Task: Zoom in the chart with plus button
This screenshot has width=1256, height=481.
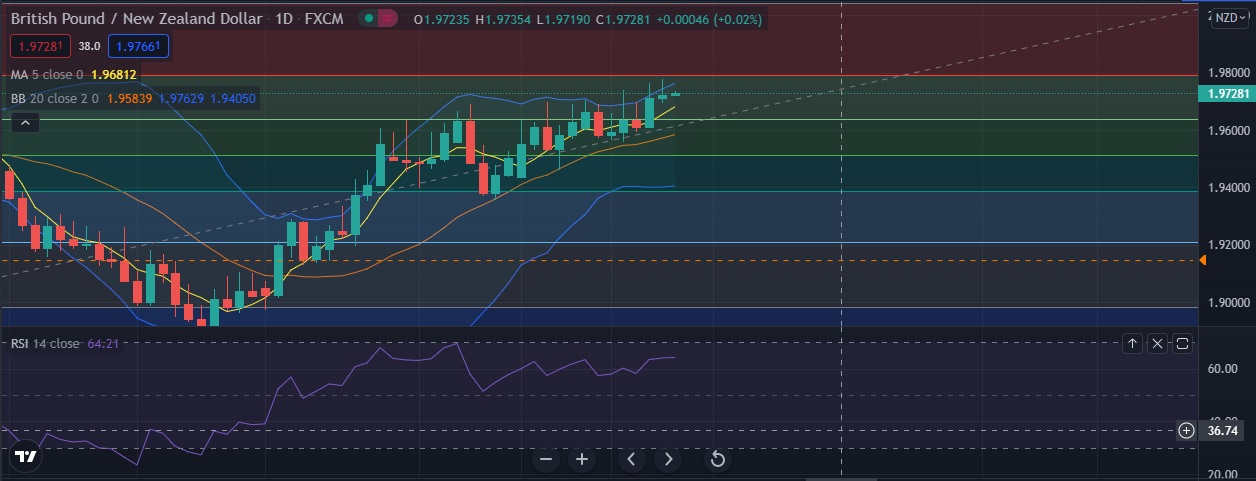Action: tap(582, 460)
